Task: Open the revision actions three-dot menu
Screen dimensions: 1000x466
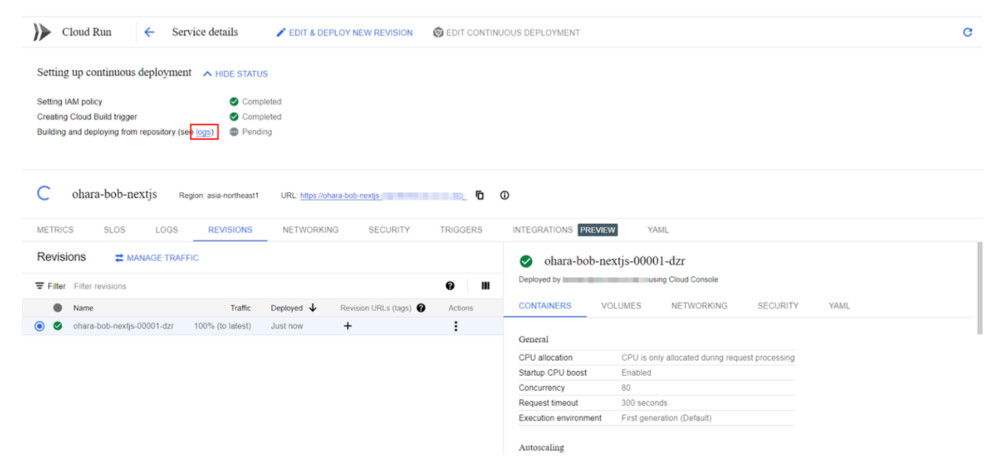Action: click(456, 326)
